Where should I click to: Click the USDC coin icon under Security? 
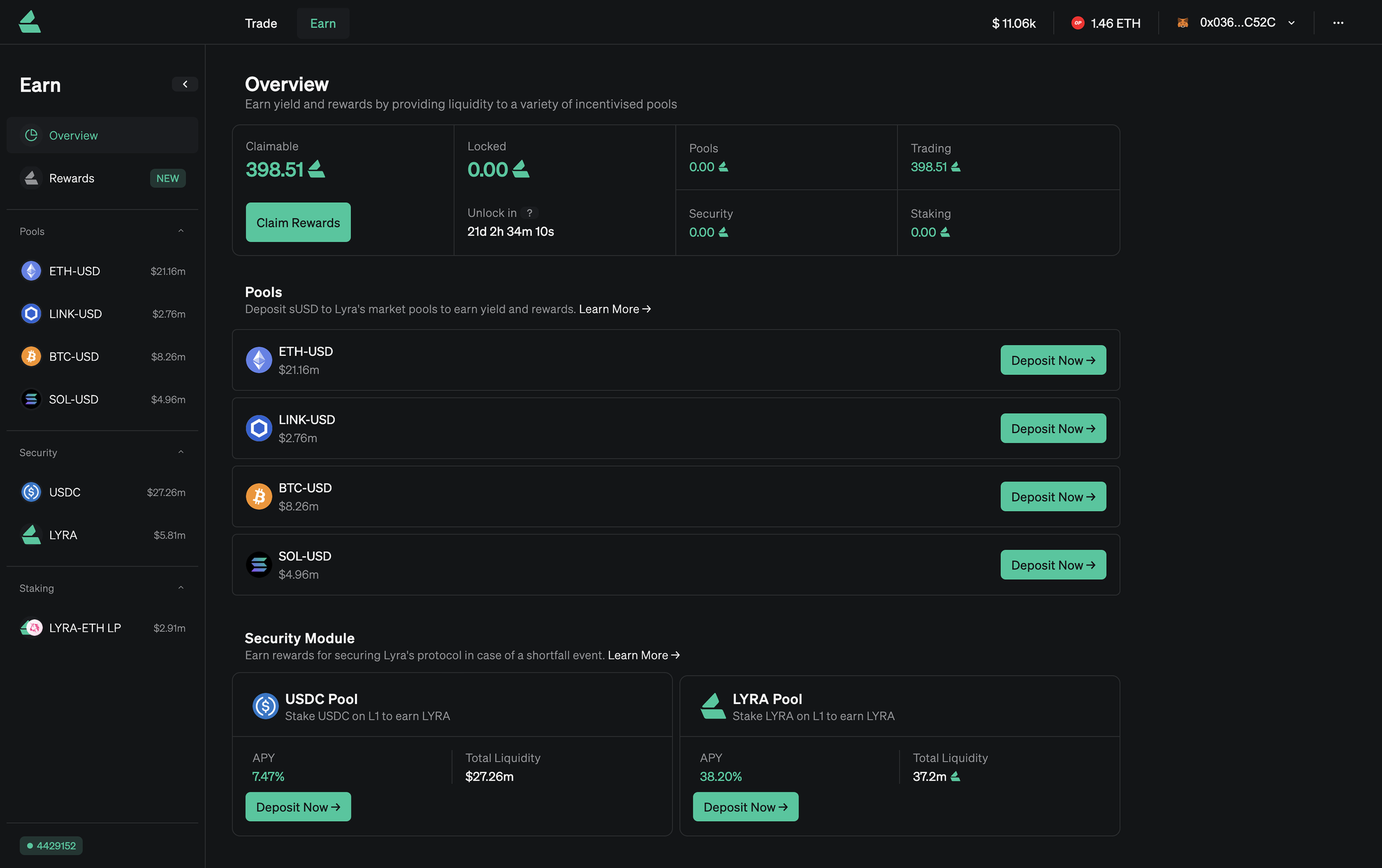(30, 492)
